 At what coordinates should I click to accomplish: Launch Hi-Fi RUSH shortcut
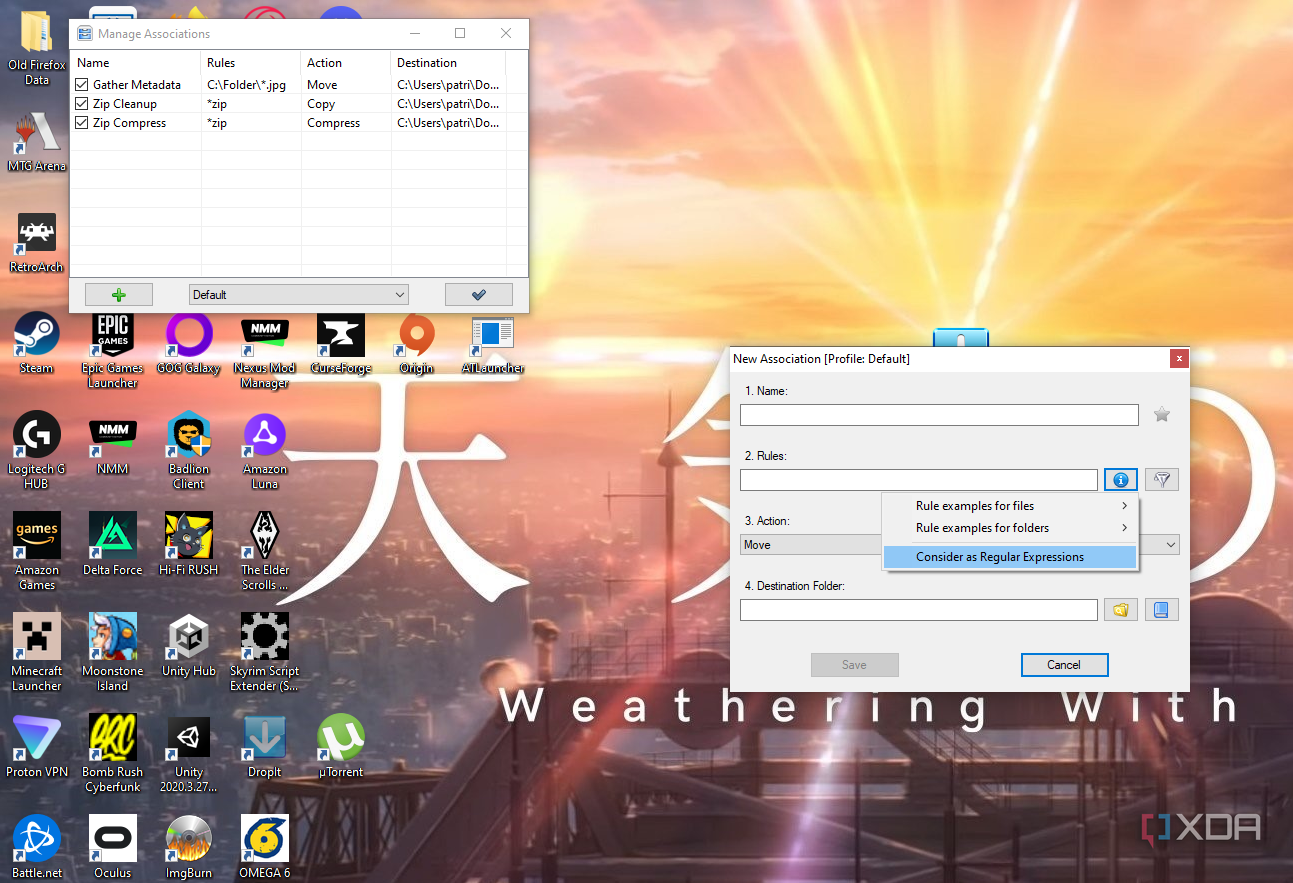click(x=189, y=545)
